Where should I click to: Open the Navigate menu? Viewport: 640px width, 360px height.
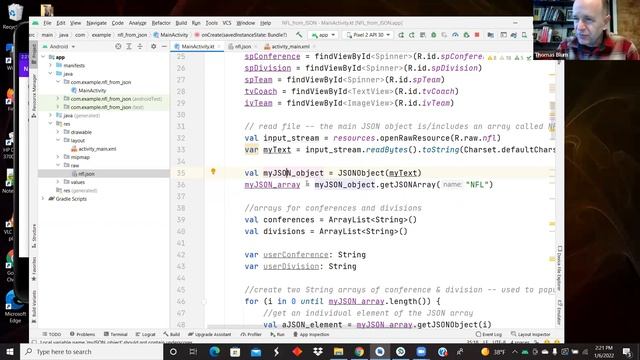click(96, 23)
